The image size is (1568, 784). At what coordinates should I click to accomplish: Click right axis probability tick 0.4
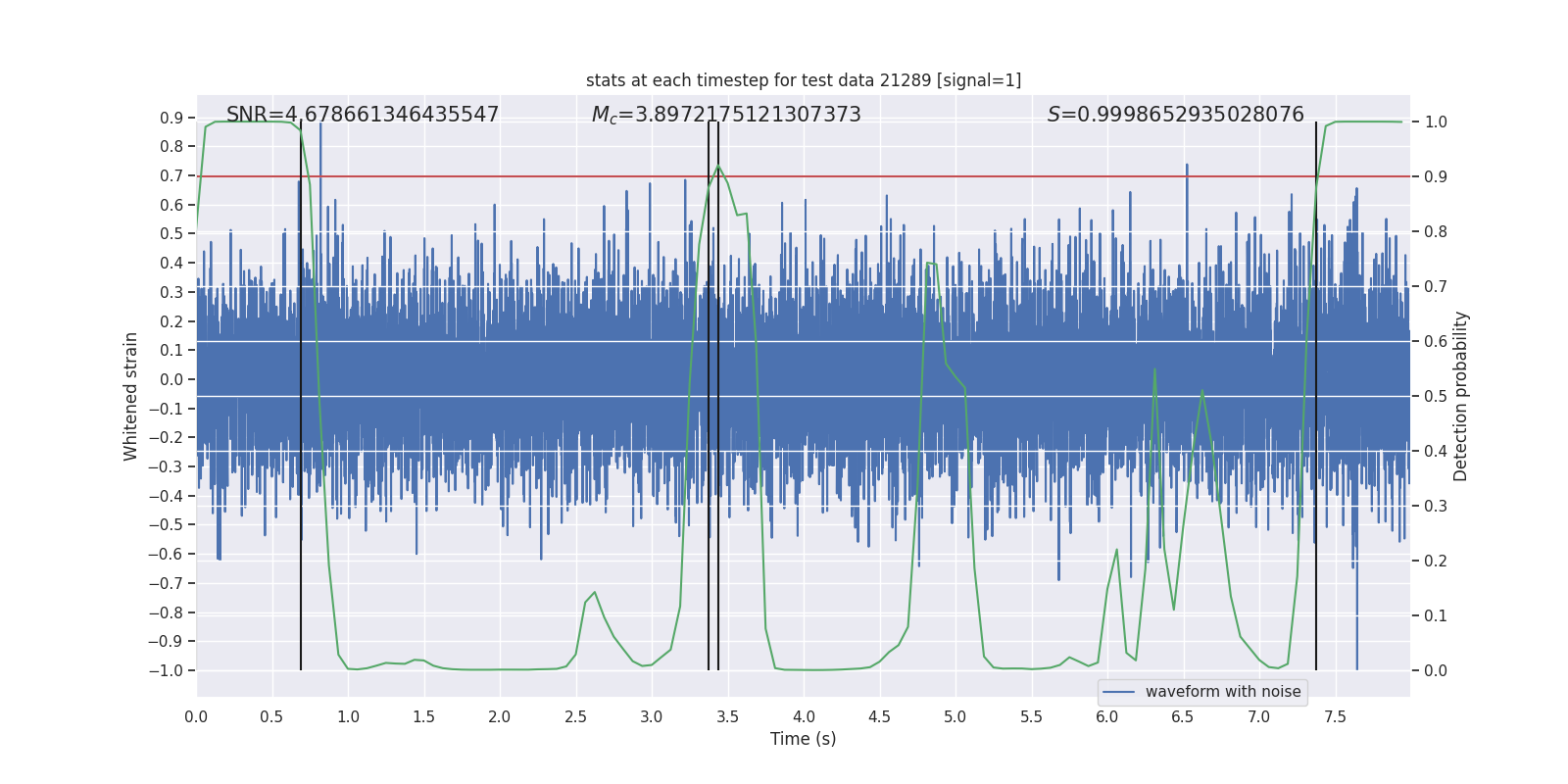pyautogui.click(x=1436, y=452)
